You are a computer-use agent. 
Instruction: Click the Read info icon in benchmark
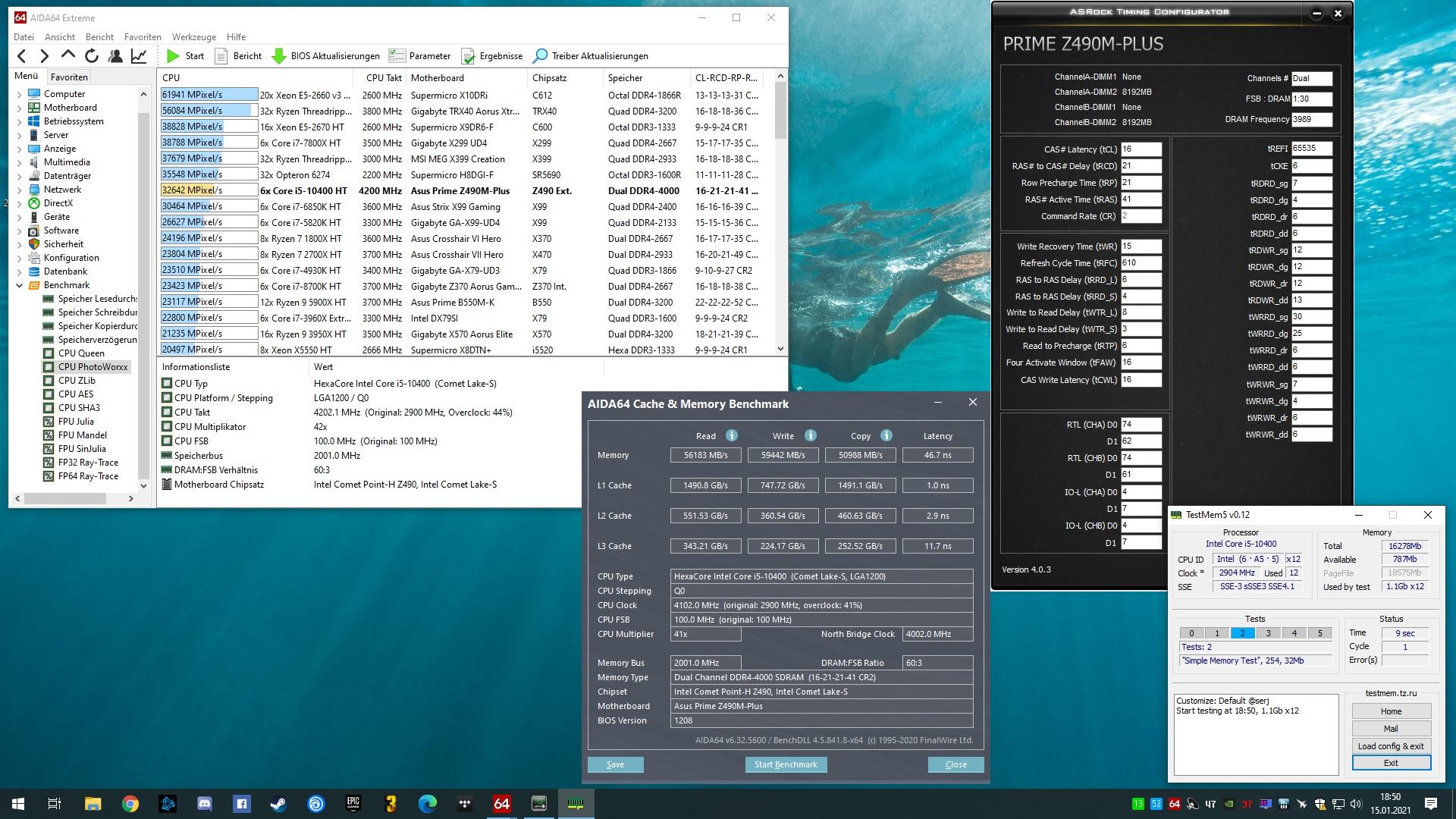[x=731, y=435]
